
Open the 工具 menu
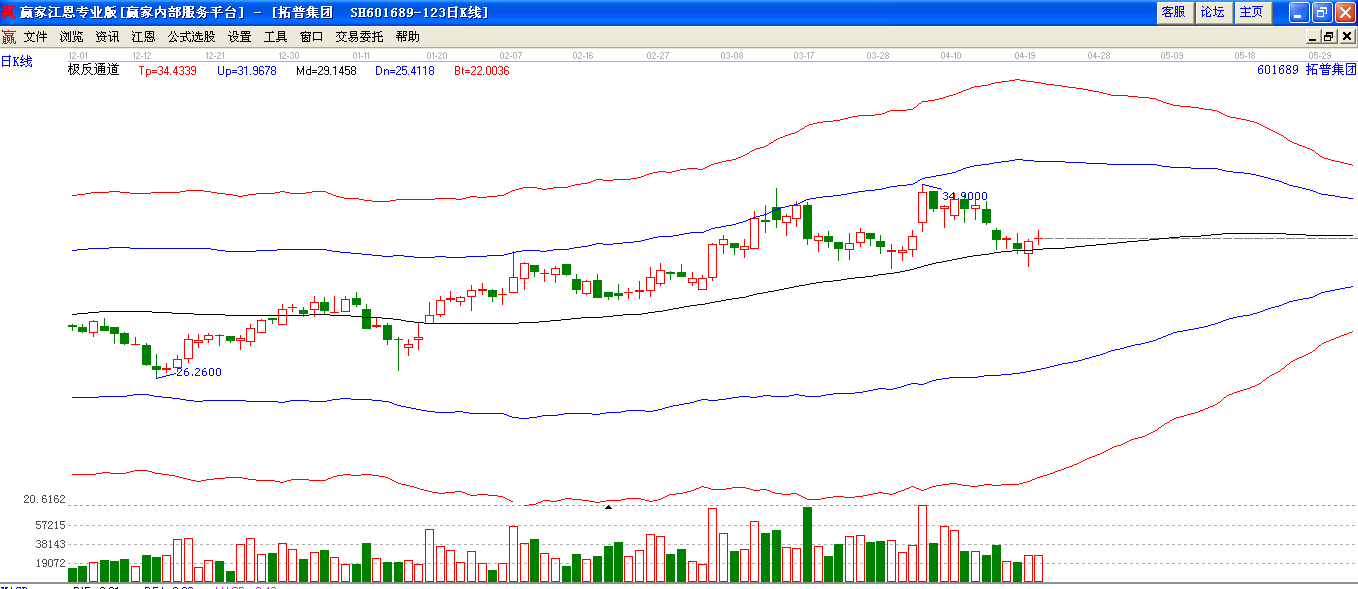tap(276, 36)
